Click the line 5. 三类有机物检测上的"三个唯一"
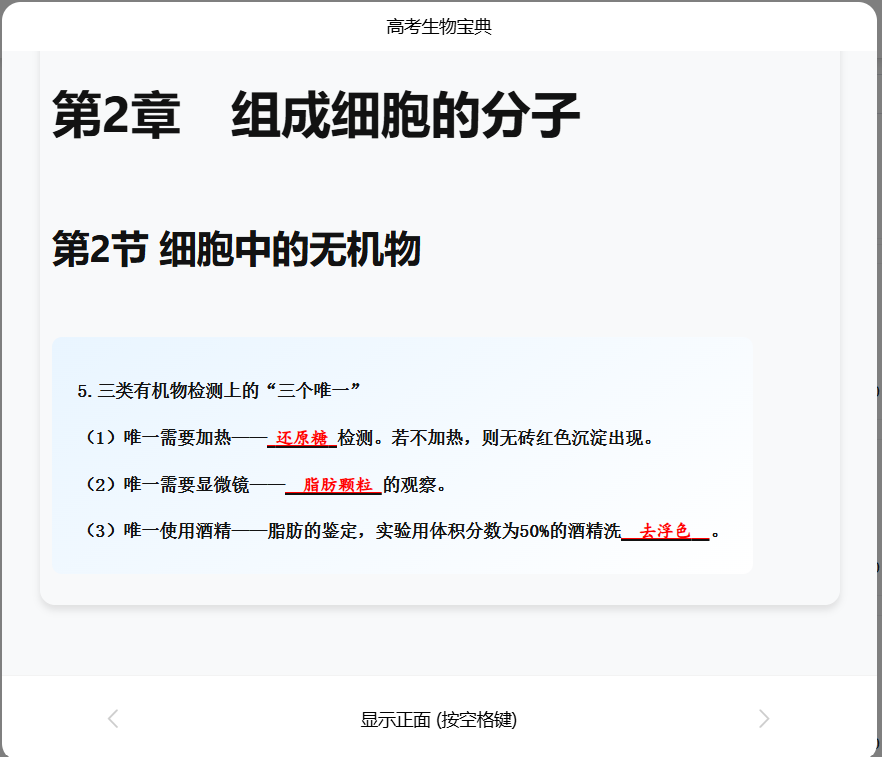The image size is (882, 757). pyautogui.click(x=219, y=390)
